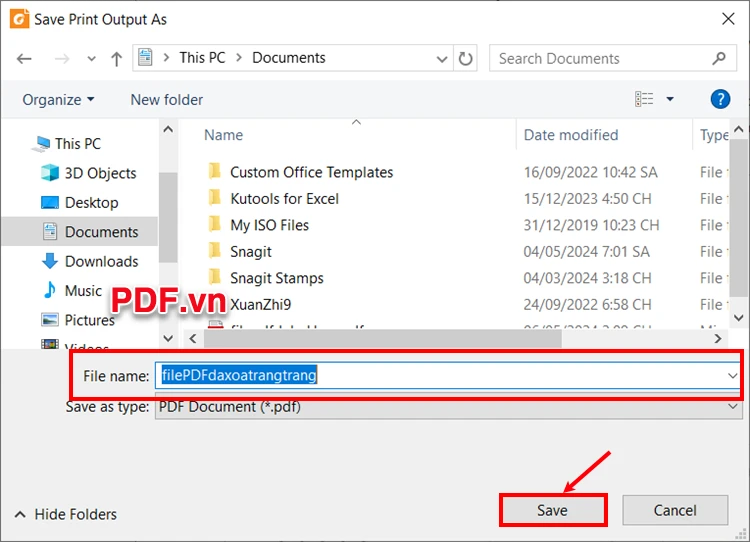Expand chevron between This PC and Documents

pyautogui.click(x=239, y=58)
